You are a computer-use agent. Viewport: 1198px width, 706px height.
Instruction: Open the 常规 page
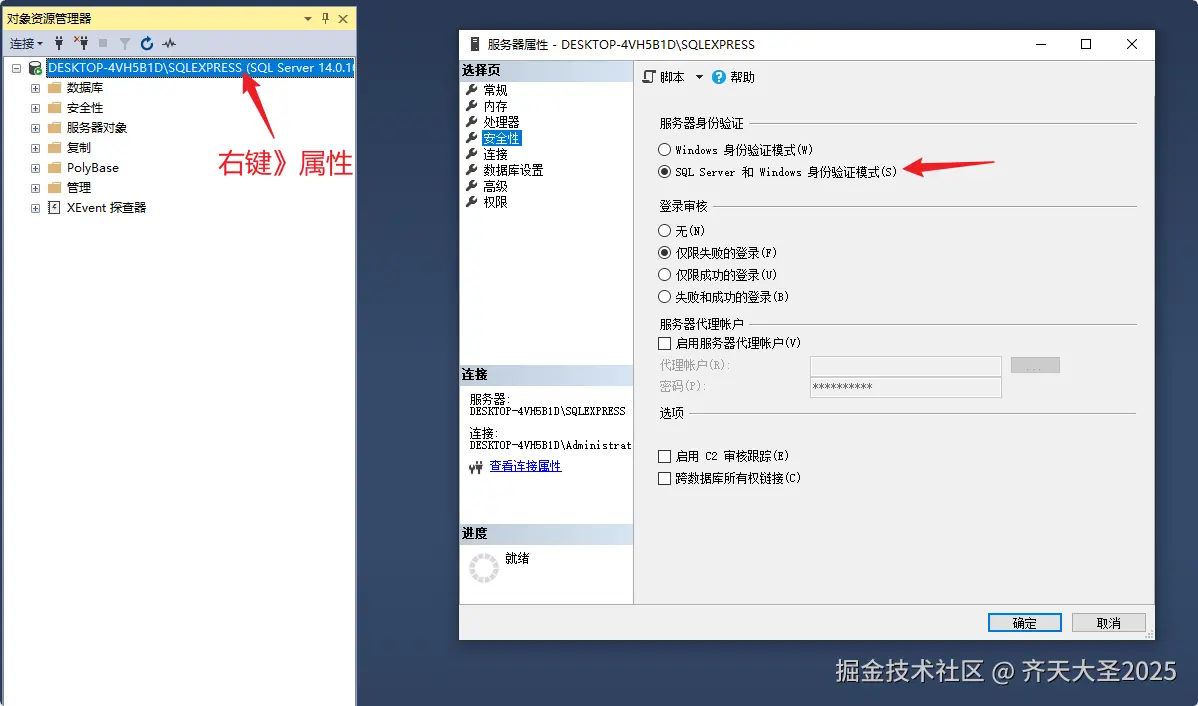[x=495, y=90]
